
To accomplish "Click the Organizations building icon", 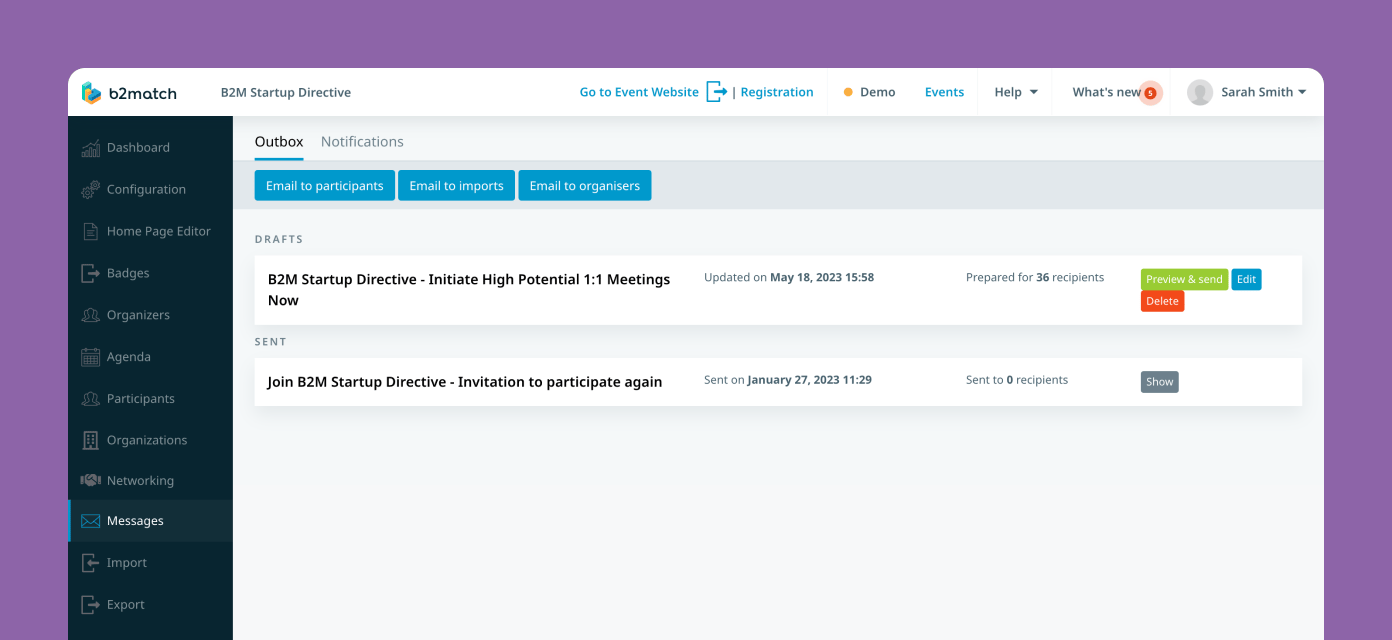I will (x=90, y=440).
